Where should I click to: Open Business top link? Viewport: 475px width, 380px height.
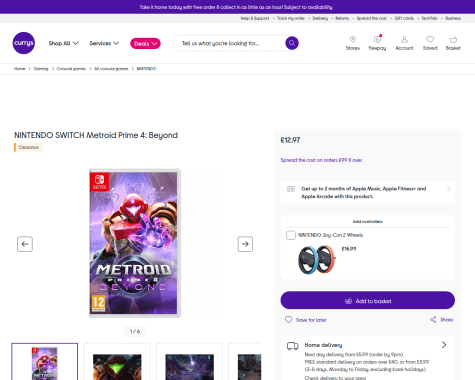click(453, 18)
